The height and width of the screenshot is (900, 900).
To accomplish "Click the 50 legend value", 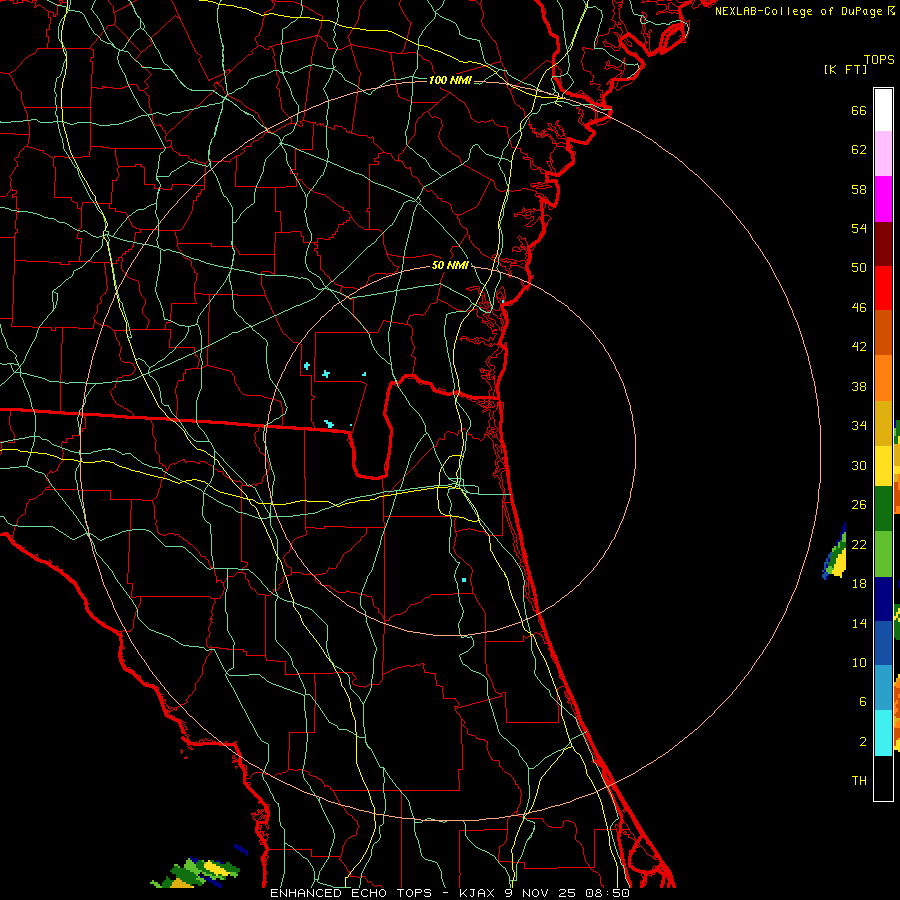I will tap(859, 268).
